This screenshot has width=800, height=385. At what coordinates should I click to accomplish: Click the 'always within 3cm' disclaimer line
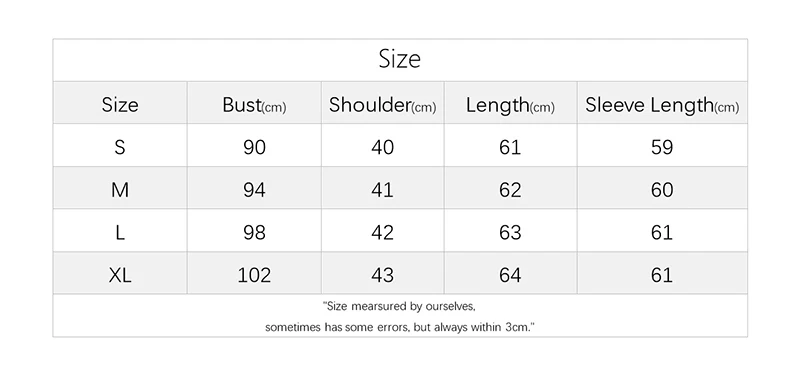click(400, 327)
